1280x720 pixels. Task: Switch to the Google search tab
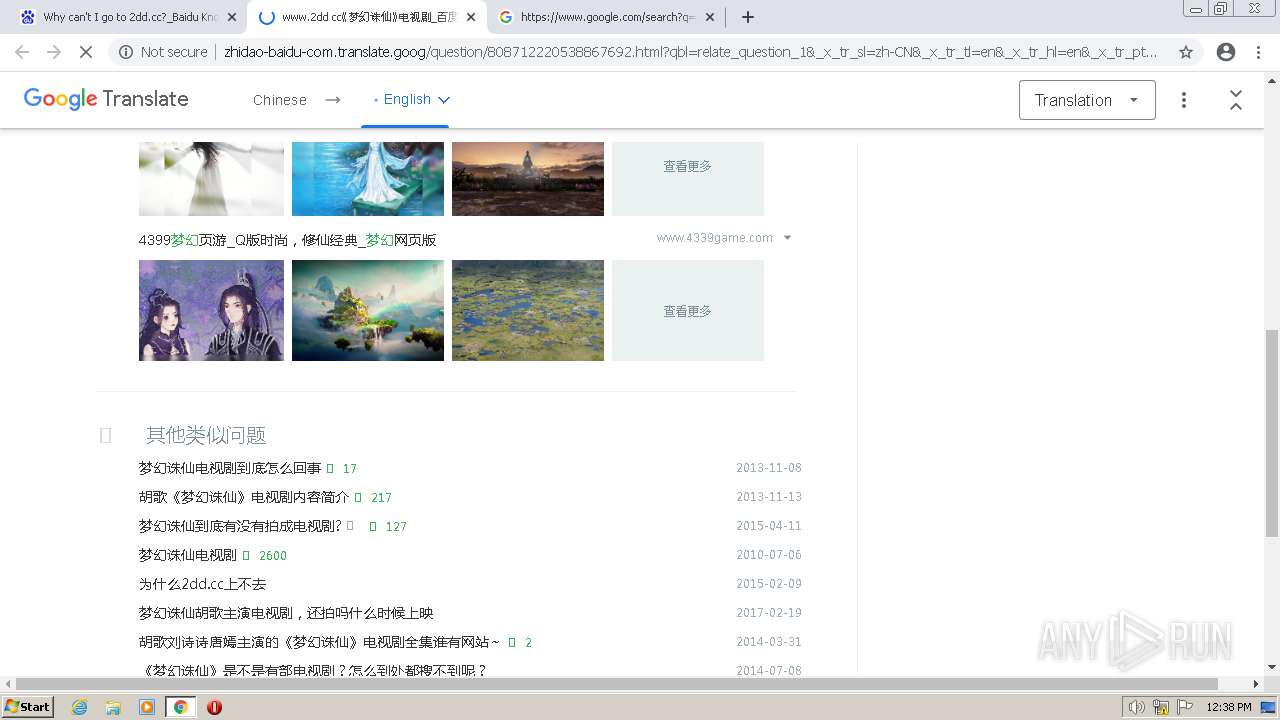pyautogui.click(x=606, y=17)
